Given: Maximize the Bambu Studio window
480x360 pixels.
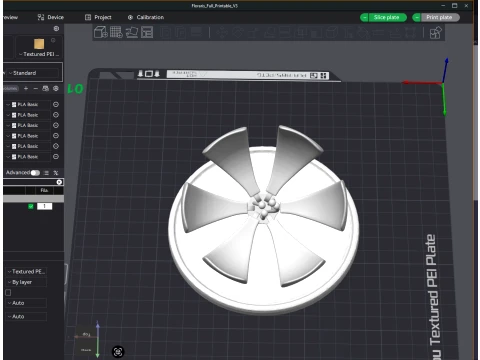Looking at the screenshot, I should (x=454, y=6).
